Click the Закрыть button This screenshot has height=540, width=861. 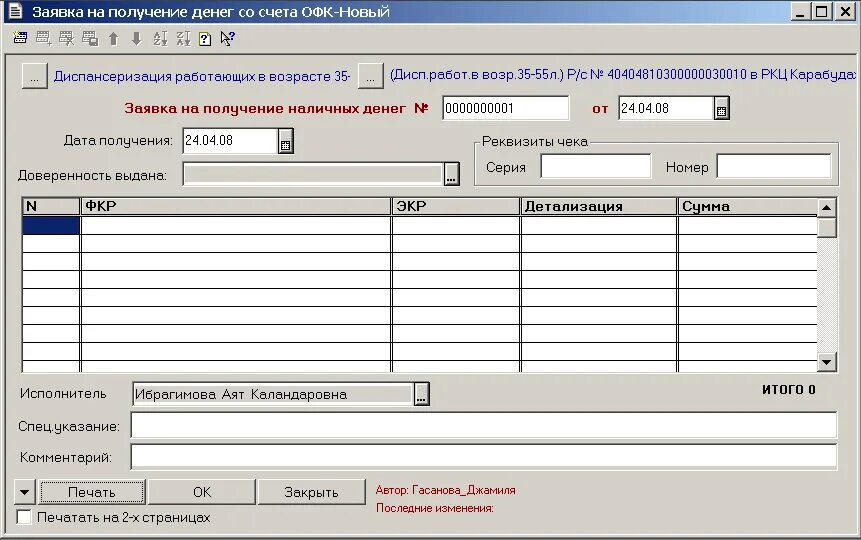pos(311,492)
